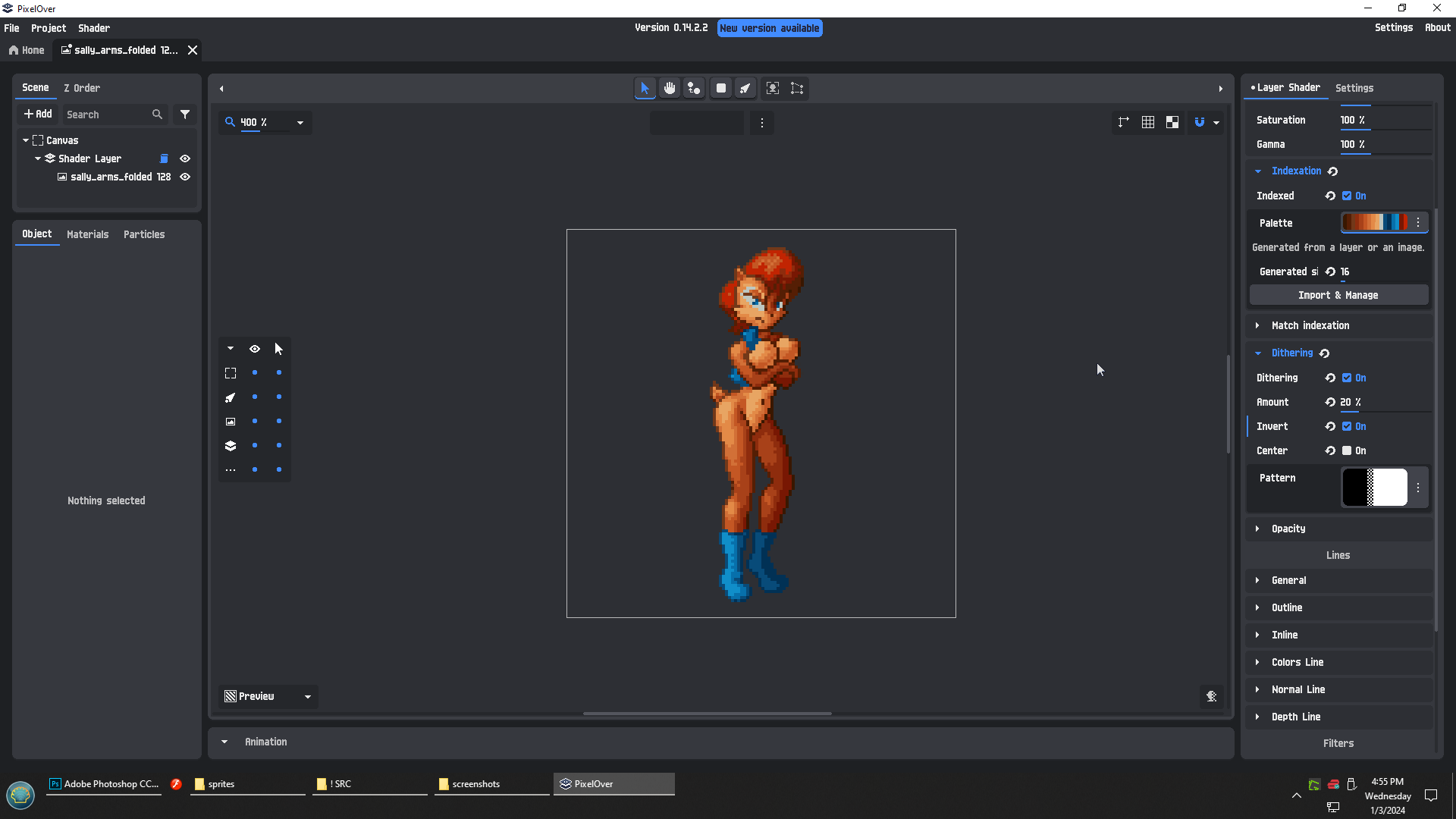This screenshot has height=819, width=1456.
Task: Select the Pan hand tool
Action: point(670,88)
